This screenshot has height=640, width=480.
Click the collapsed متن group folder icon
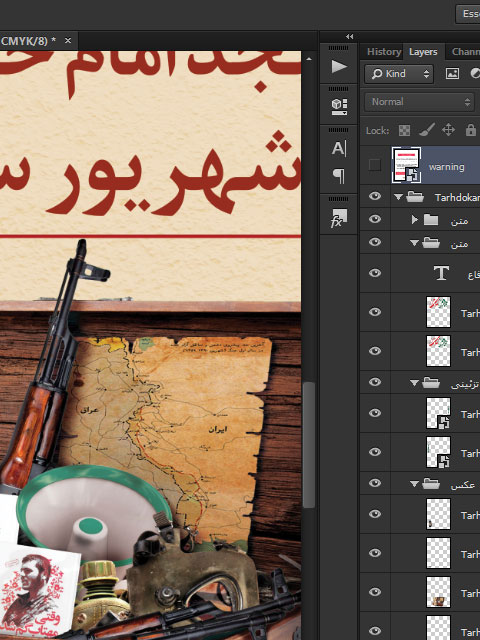tap(431, 220)
